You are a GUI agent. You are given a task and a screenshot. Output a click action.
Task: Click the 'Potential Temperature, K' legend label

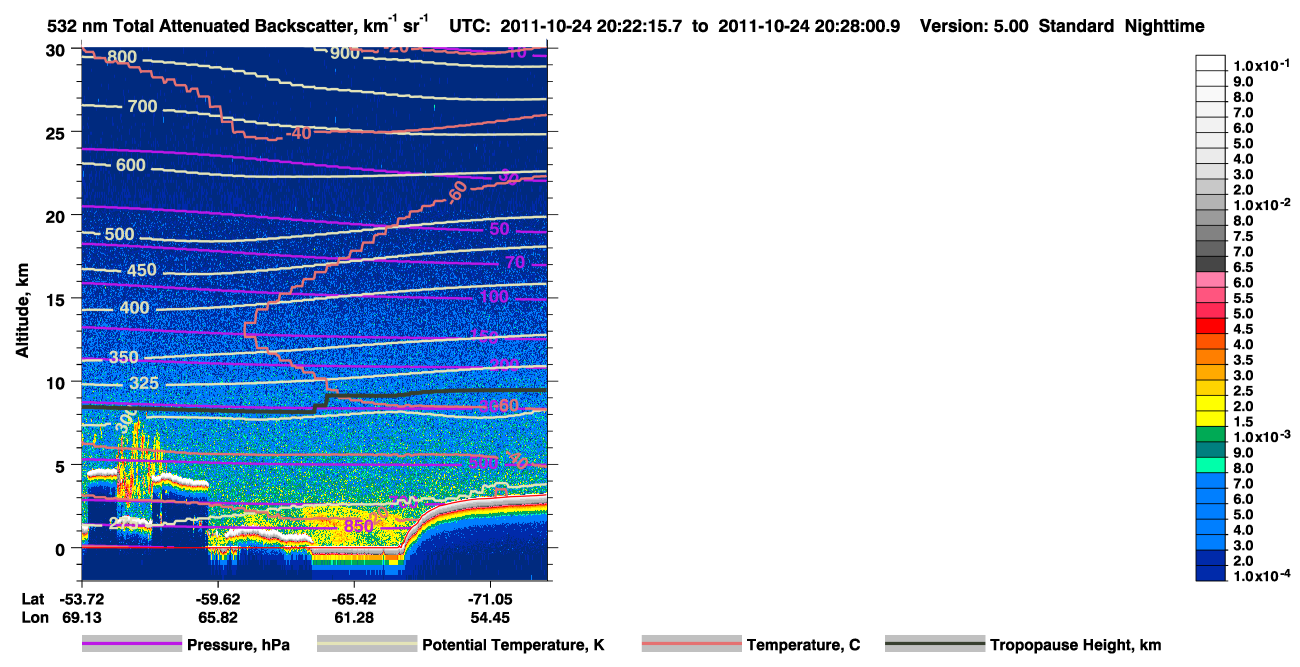coord(514,645)
